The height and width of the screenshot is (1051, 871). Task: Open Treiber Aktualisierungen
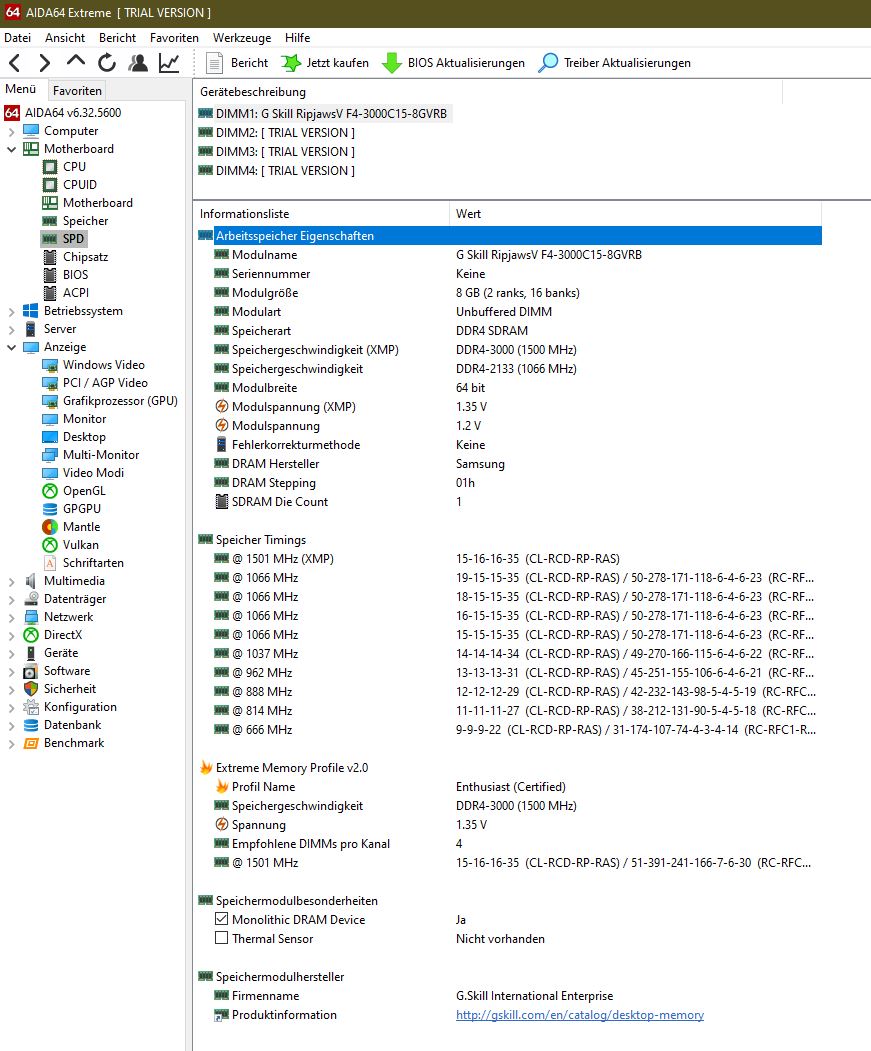[x=614, y=63]
